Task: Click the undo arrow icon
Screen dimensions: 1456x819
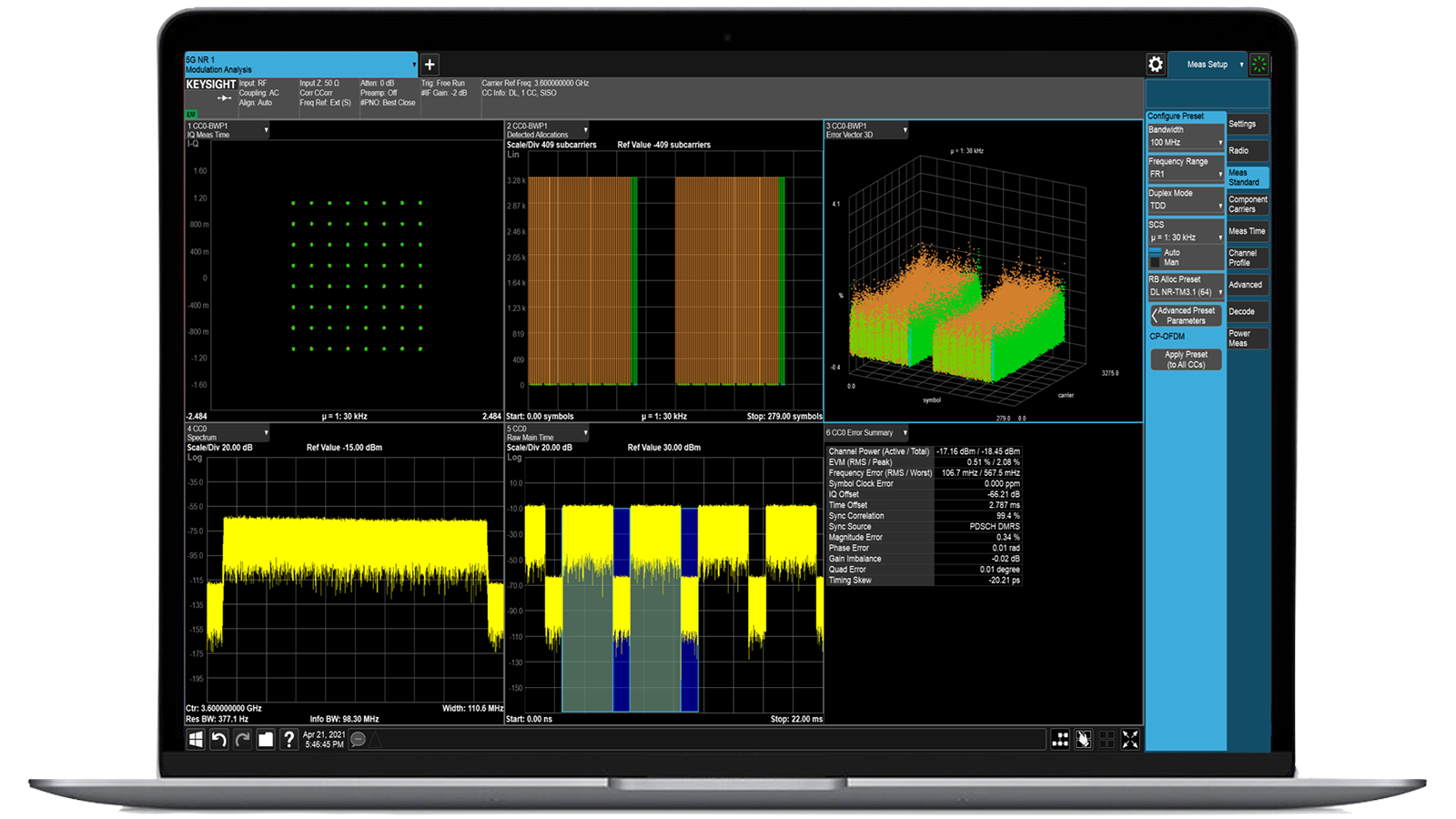Action: tap(218, 740)
